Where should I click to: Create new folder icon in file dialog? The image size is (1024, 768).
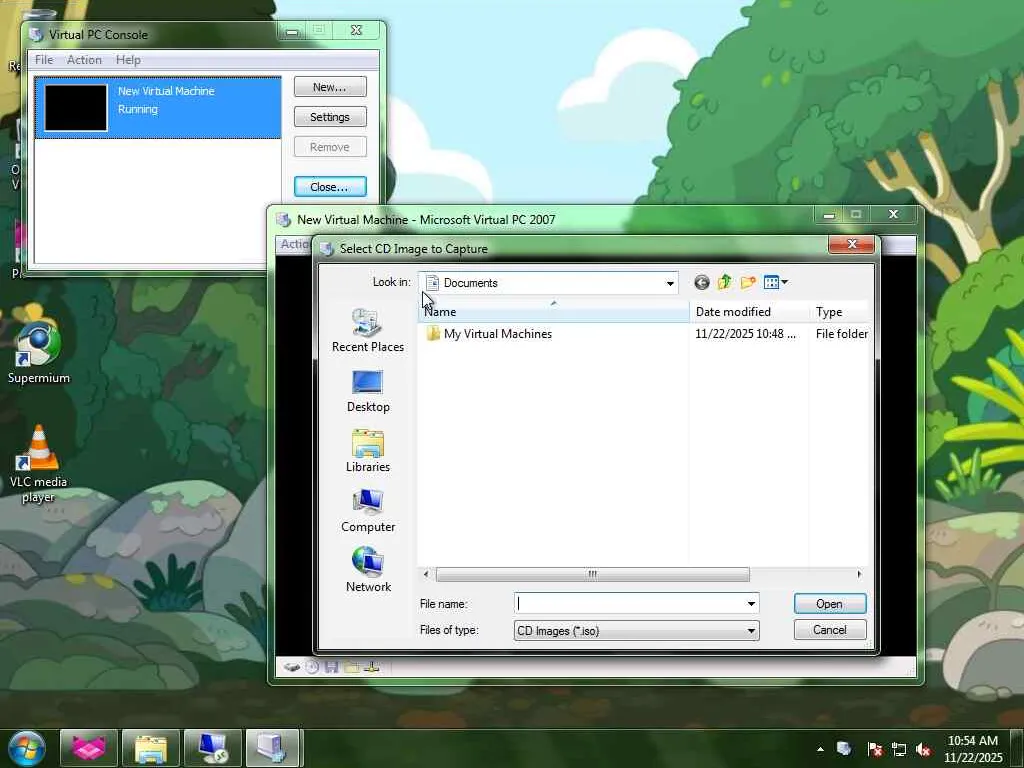coord(748,282)
